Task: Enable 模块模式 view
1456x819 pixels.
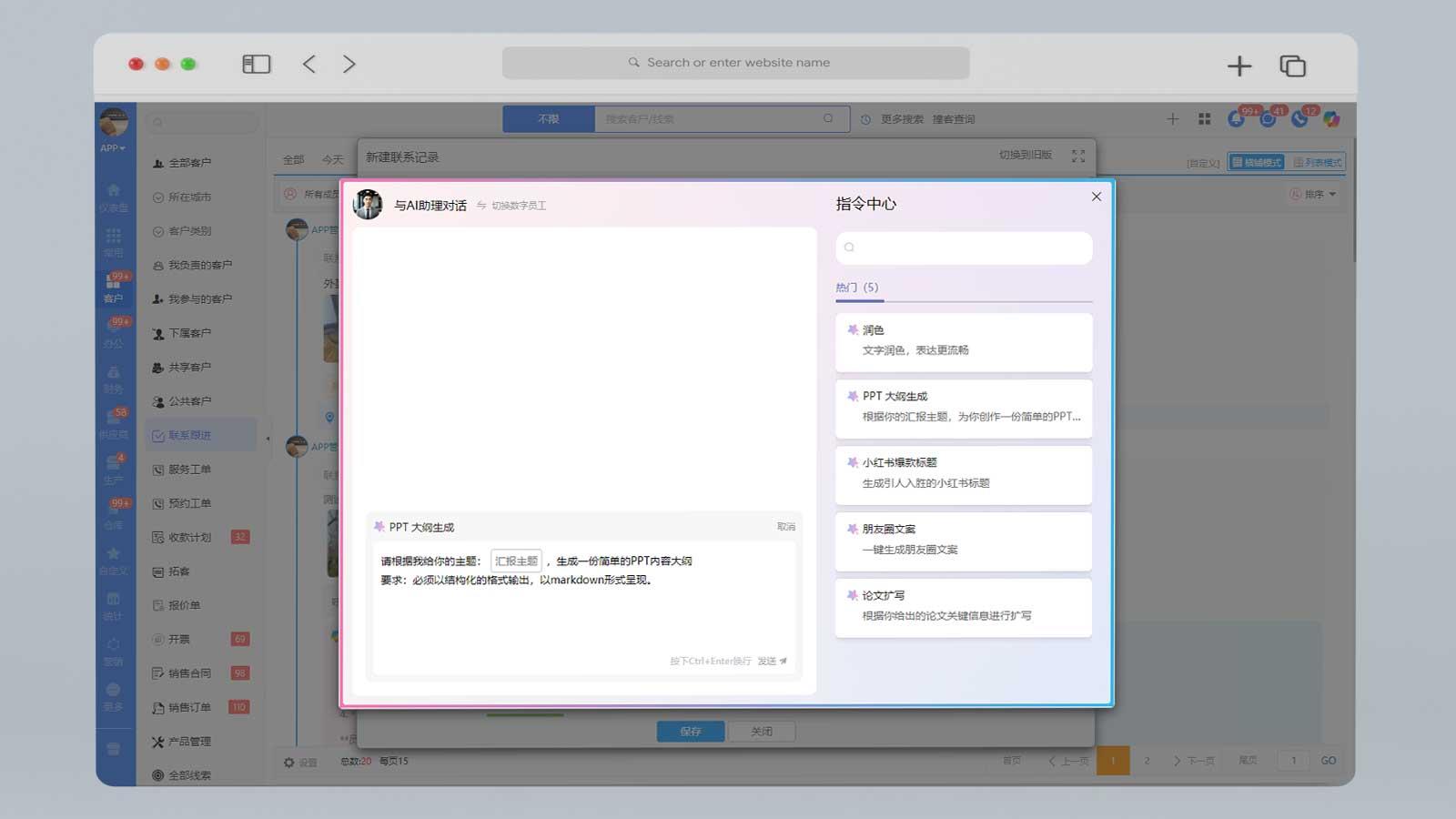Action: click(1257, 162)
